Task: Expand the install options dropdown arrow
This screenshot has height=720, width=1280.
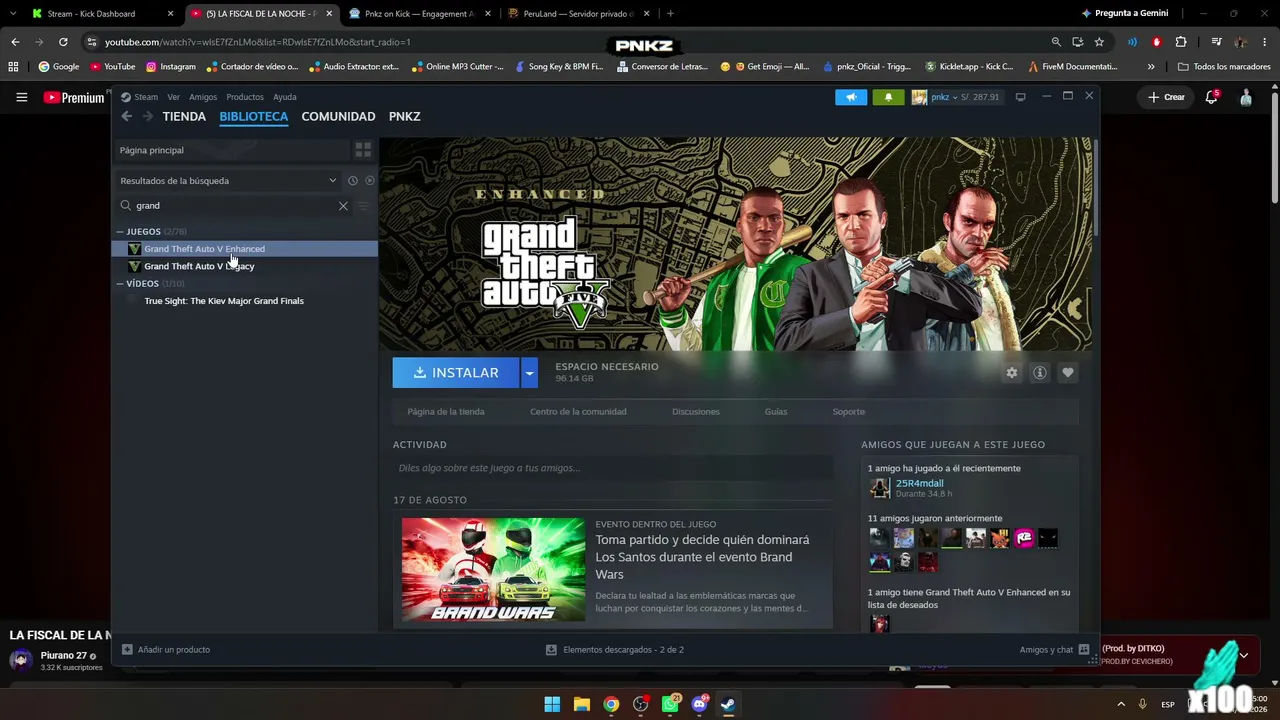Action: coord(529,373)
